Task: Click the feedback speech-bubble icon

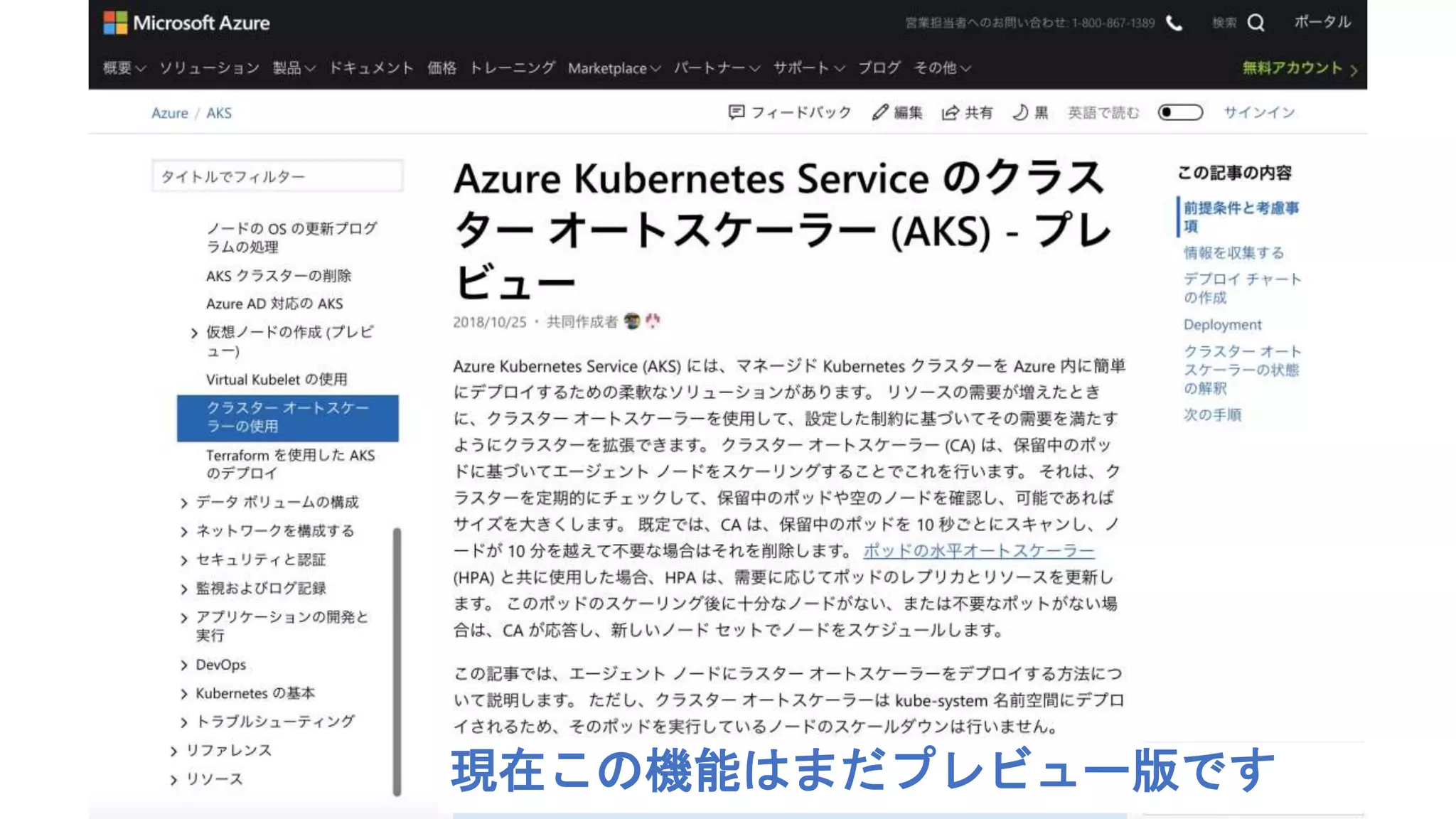Action: click(x=737, y=112)
